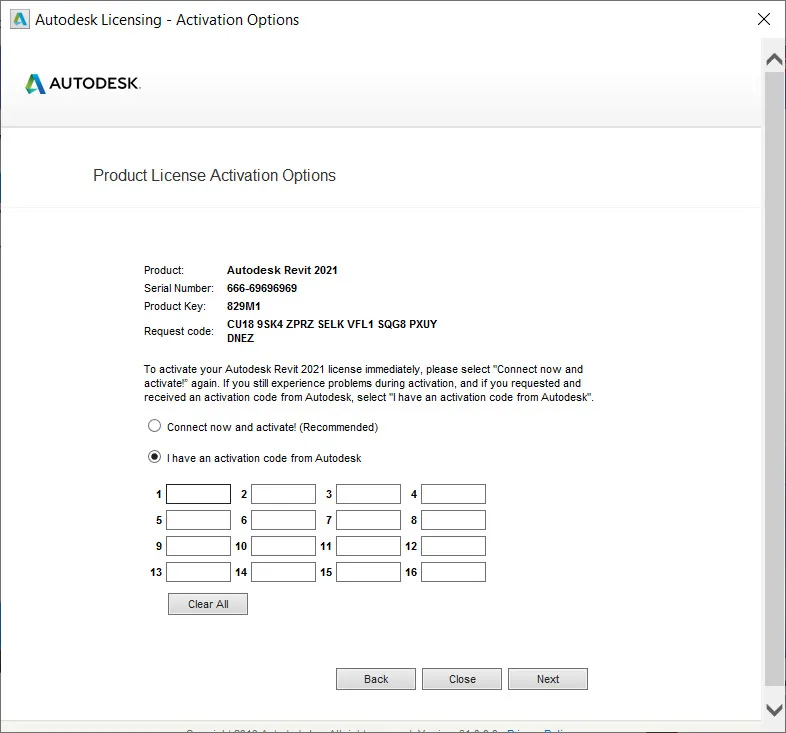
Task: Click activation code field 11
Action: coord(368,546)
